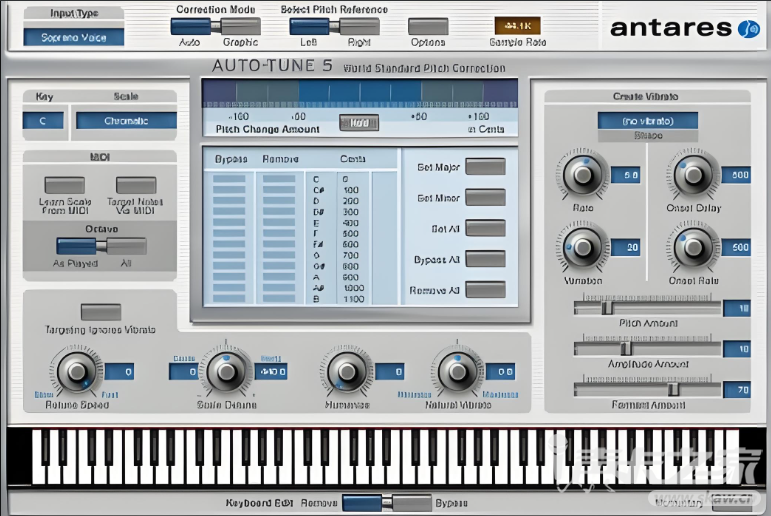Click the Set Major button
This screenshot has height=516, width=771.
pos(485,167)
